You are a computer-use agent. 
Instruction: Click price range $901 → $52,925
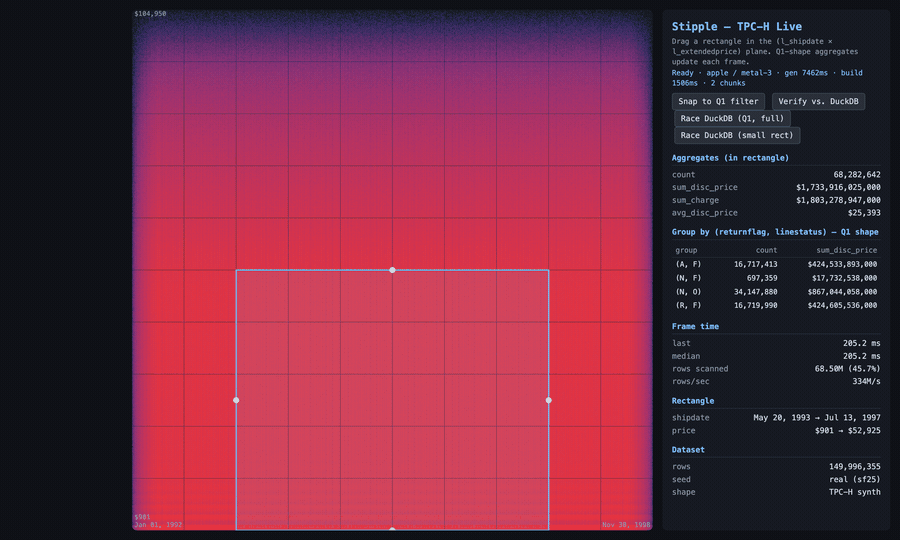(x=847, y=430)
